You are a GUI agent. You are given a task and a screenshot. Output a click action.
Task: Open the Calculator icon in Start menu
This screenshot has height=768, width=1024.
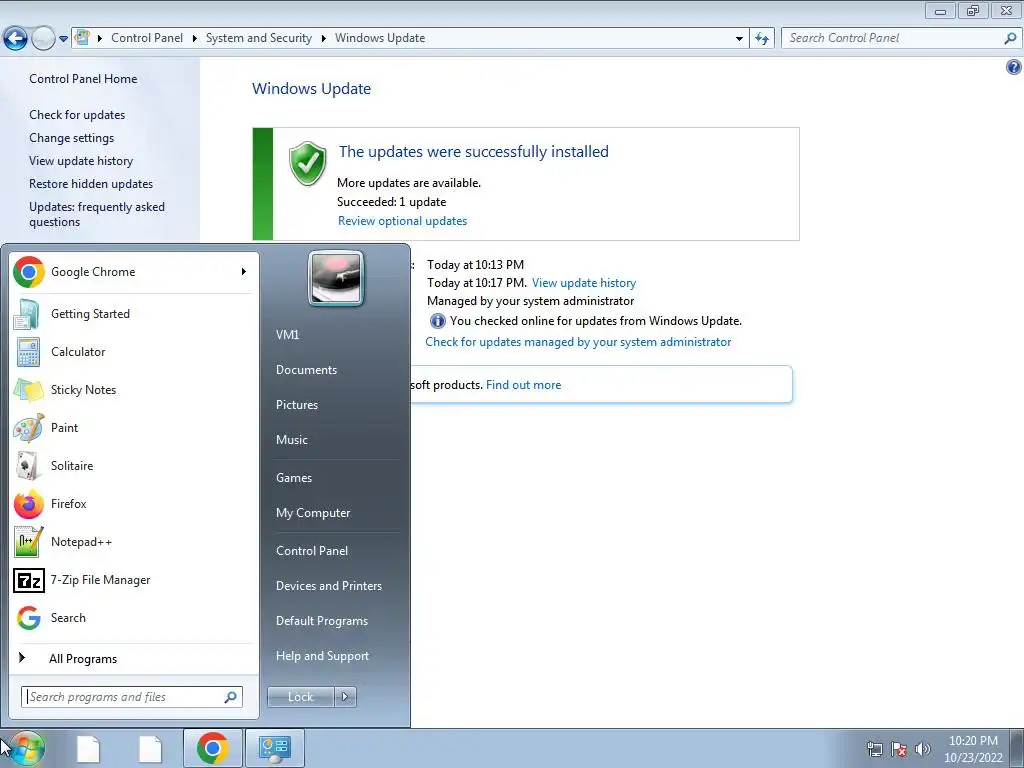(x=28, y=352)
